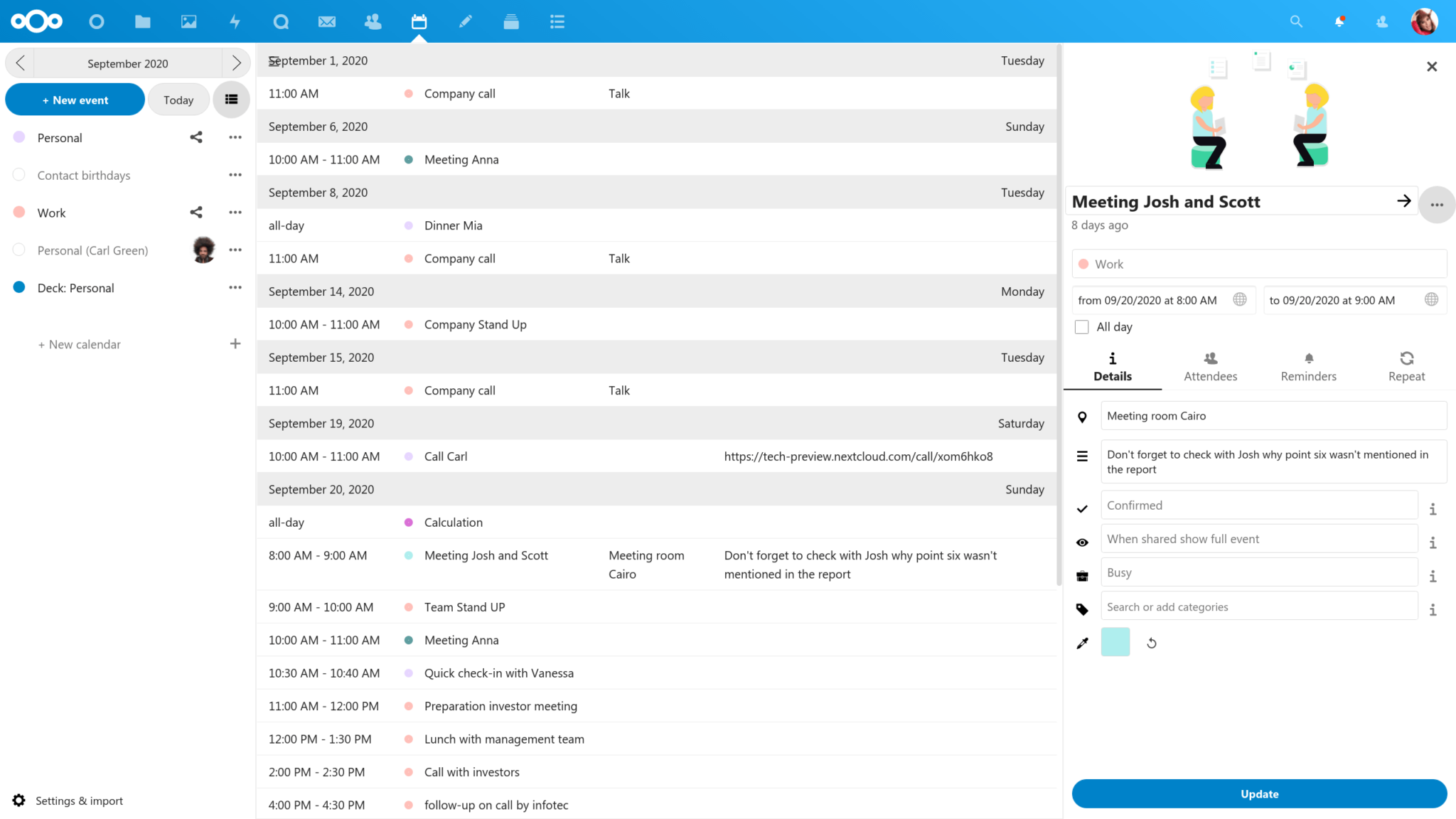Enable the All day checkbox for the event
The height and width of the screenshot is (819, 1456).
(1081, 326)
